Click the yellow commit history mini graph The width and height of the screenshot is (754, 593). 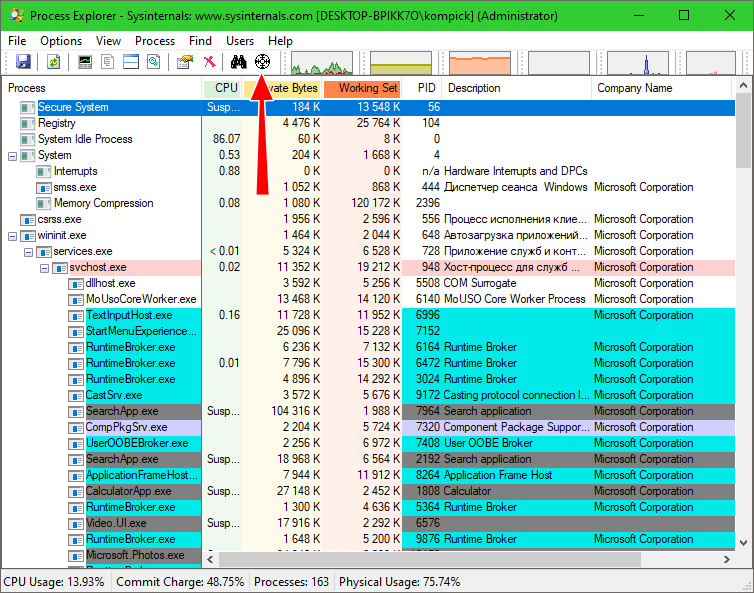click(x=401, y=63)
